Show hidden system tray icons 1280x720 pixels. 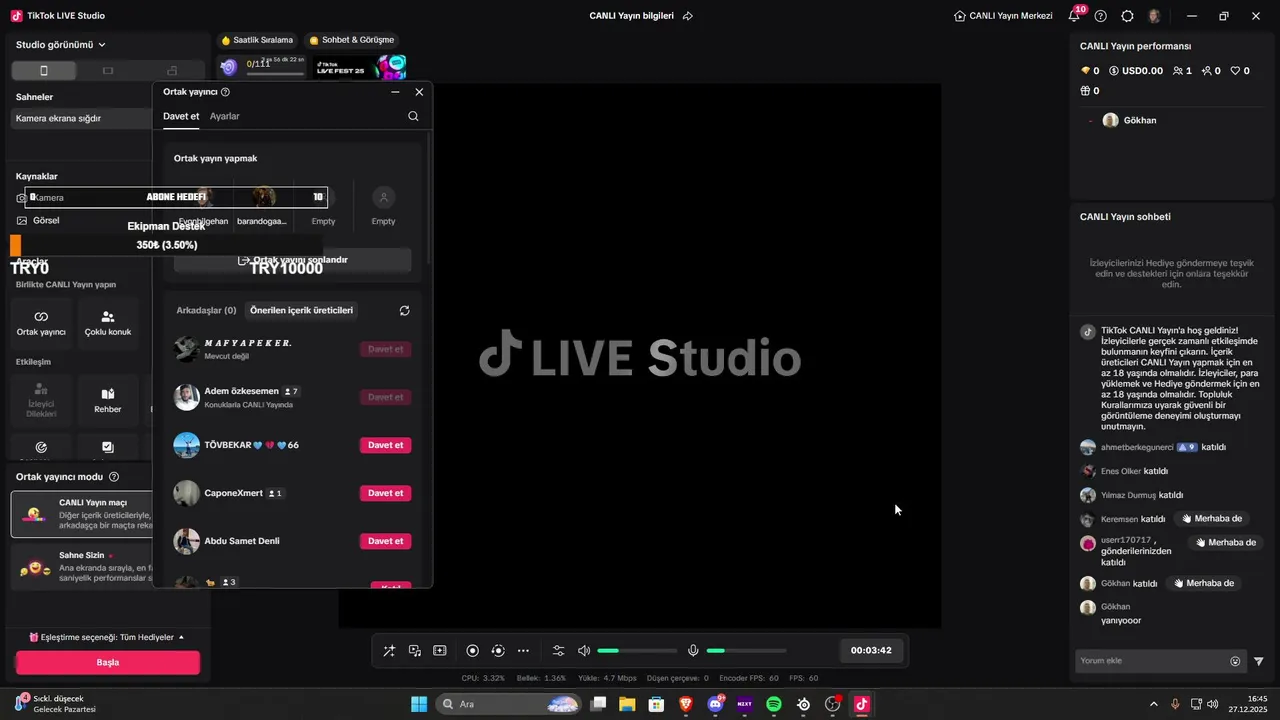1153,704
